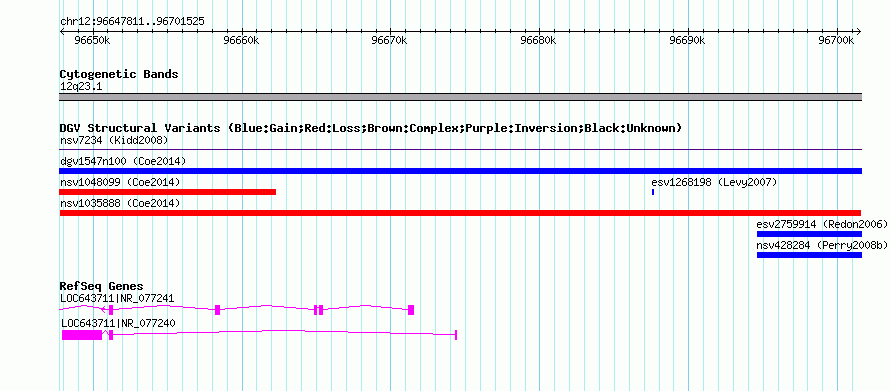890x391 pixels.
Task: Open variant esv2759914 (Redon2006) label
Action: (822, 224)
